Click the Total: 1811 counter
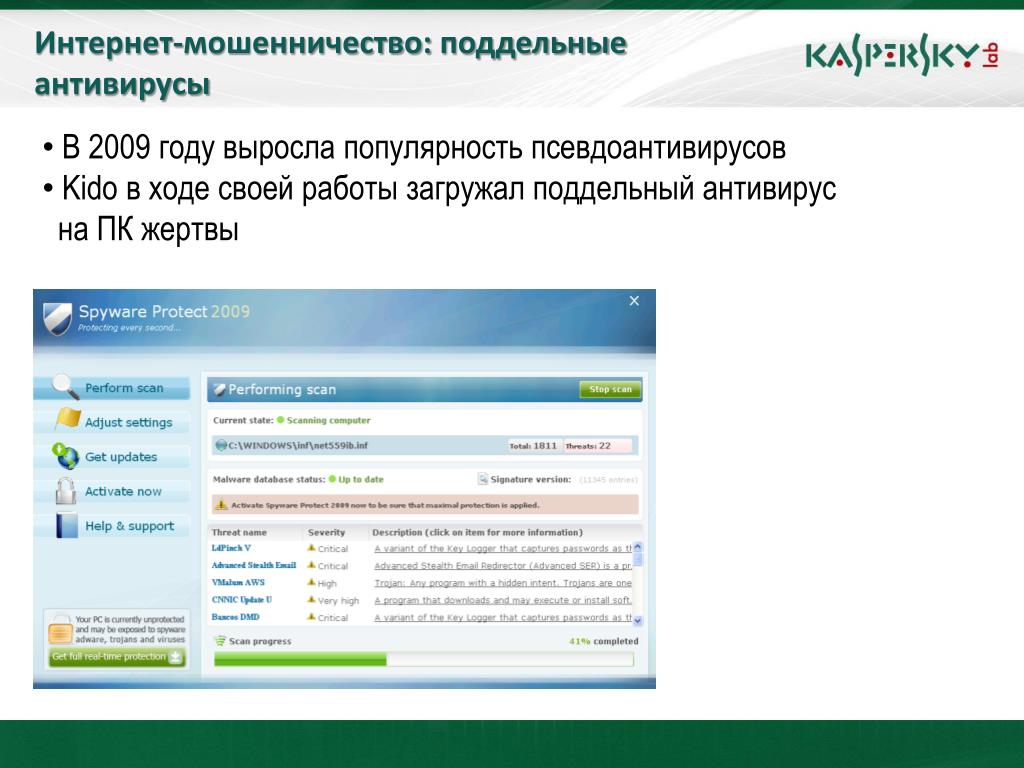The width and height of the screenshot is (1024, 768). pyautogui.click(x=533, y=446)
